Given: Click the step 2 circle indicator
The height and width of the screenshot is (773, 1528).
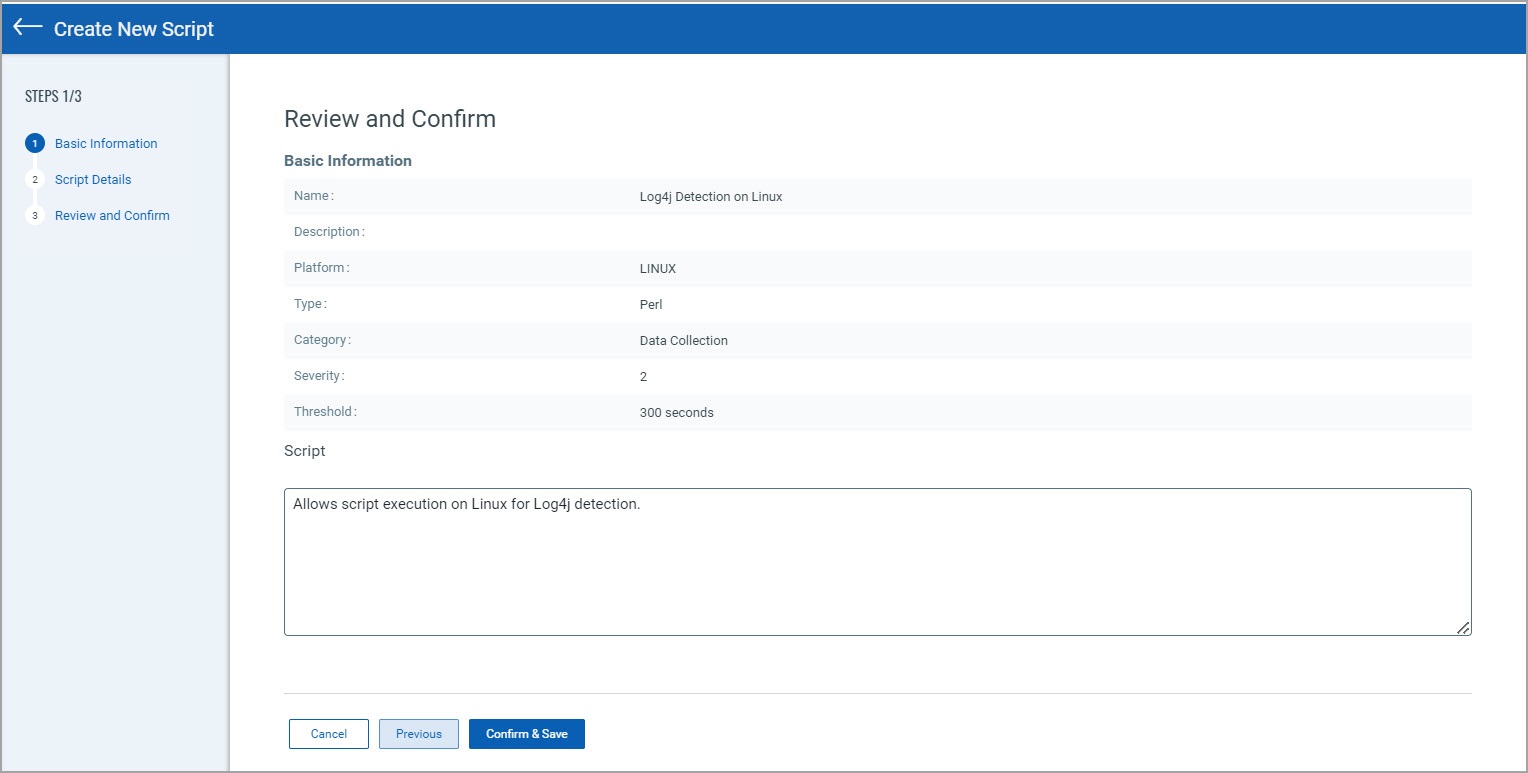Looking at the screenshot, I should (x=35, y=180).
